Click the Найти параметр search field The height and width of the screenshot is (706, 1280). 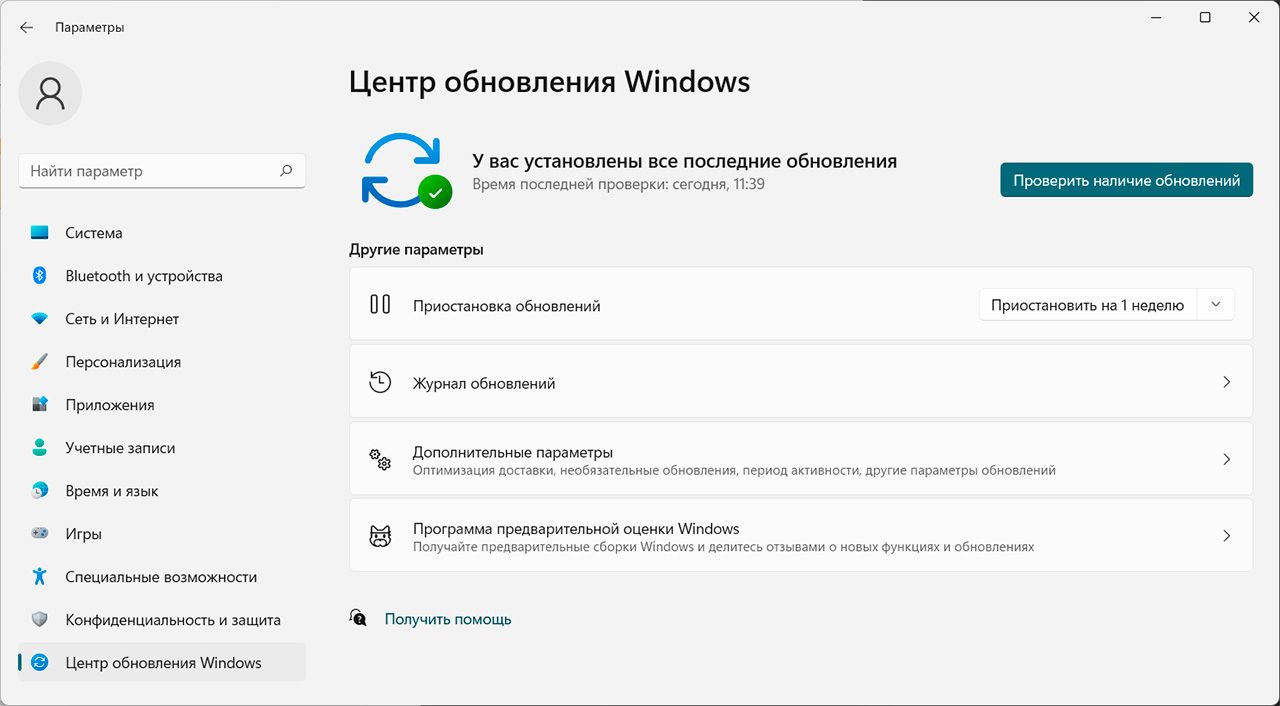click(x=150, y=171)
